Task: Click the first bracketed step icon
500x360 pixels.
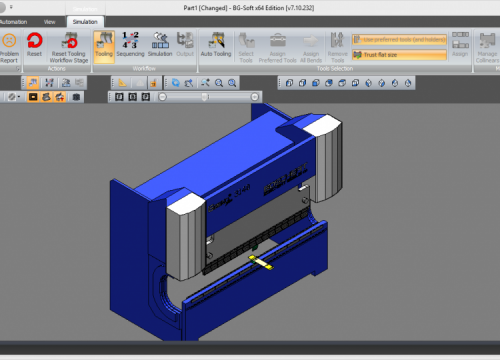Action: pos(119,97)
